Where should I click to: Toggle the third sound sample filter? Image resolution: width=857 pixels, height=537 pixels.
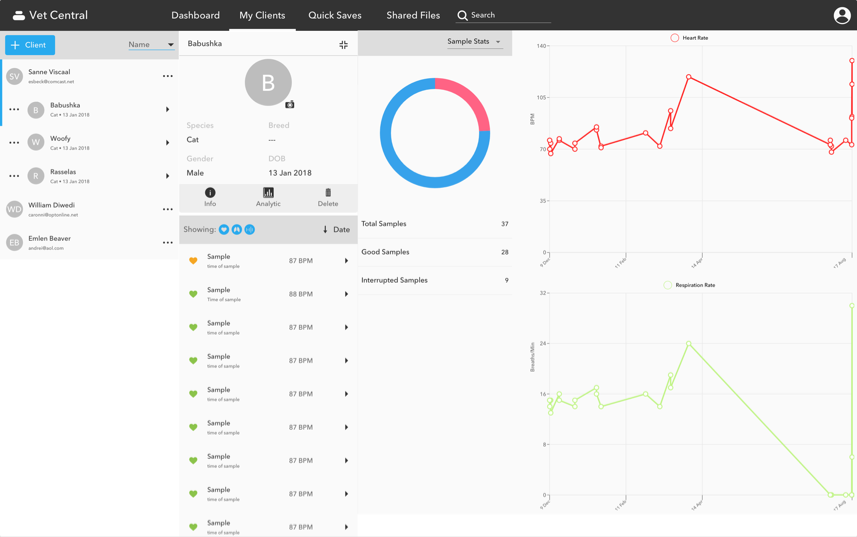250,230
